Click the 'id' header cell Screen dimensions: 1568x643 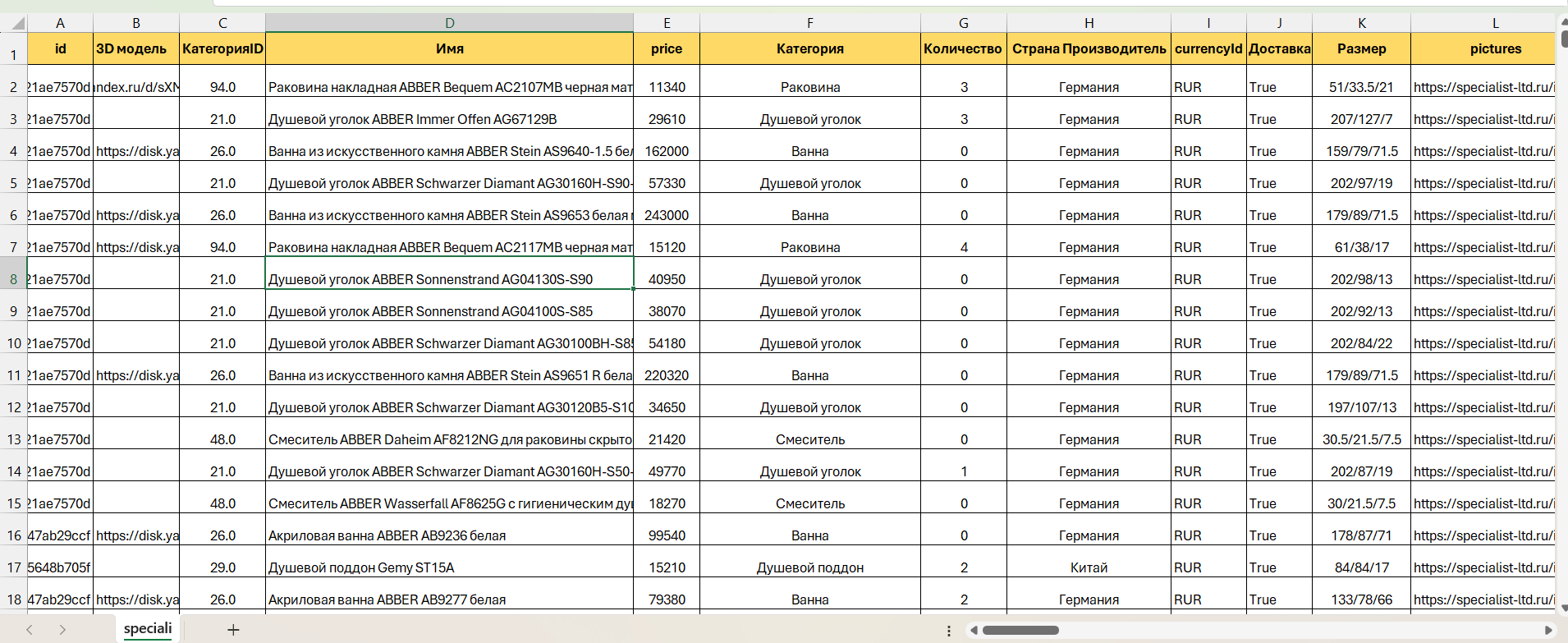60,48
